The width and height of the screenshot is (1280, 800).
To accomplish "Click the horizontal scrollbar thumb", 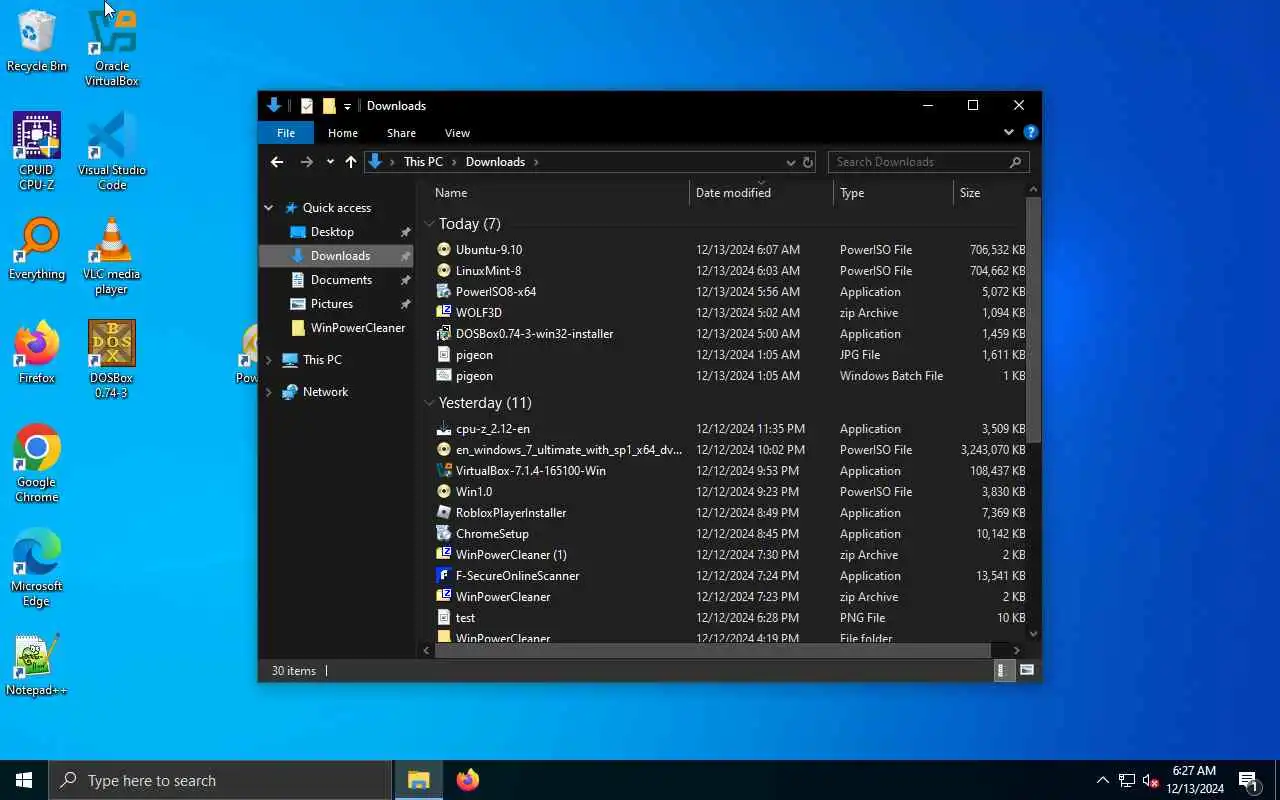I will click(713, 650).
